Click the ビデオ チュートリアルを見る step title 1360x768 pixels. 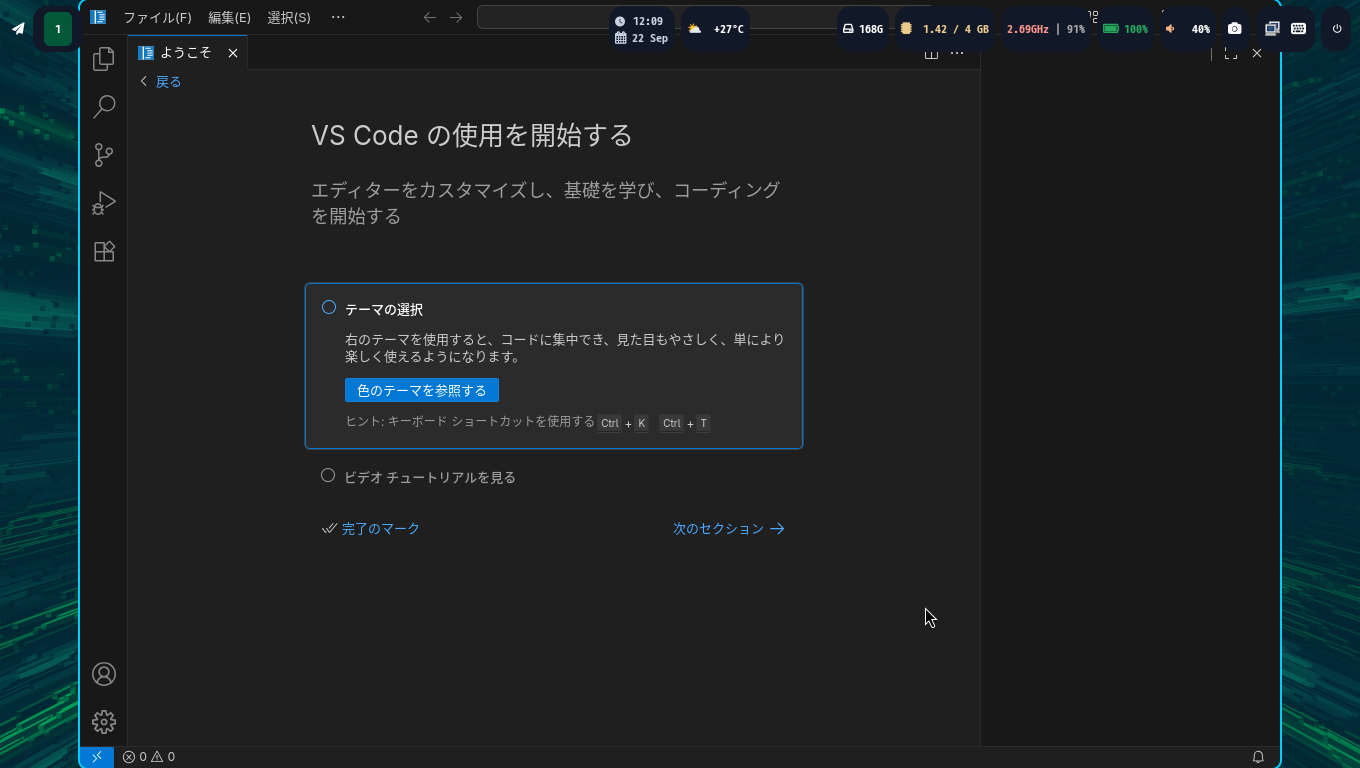click(x=430, y=477)
